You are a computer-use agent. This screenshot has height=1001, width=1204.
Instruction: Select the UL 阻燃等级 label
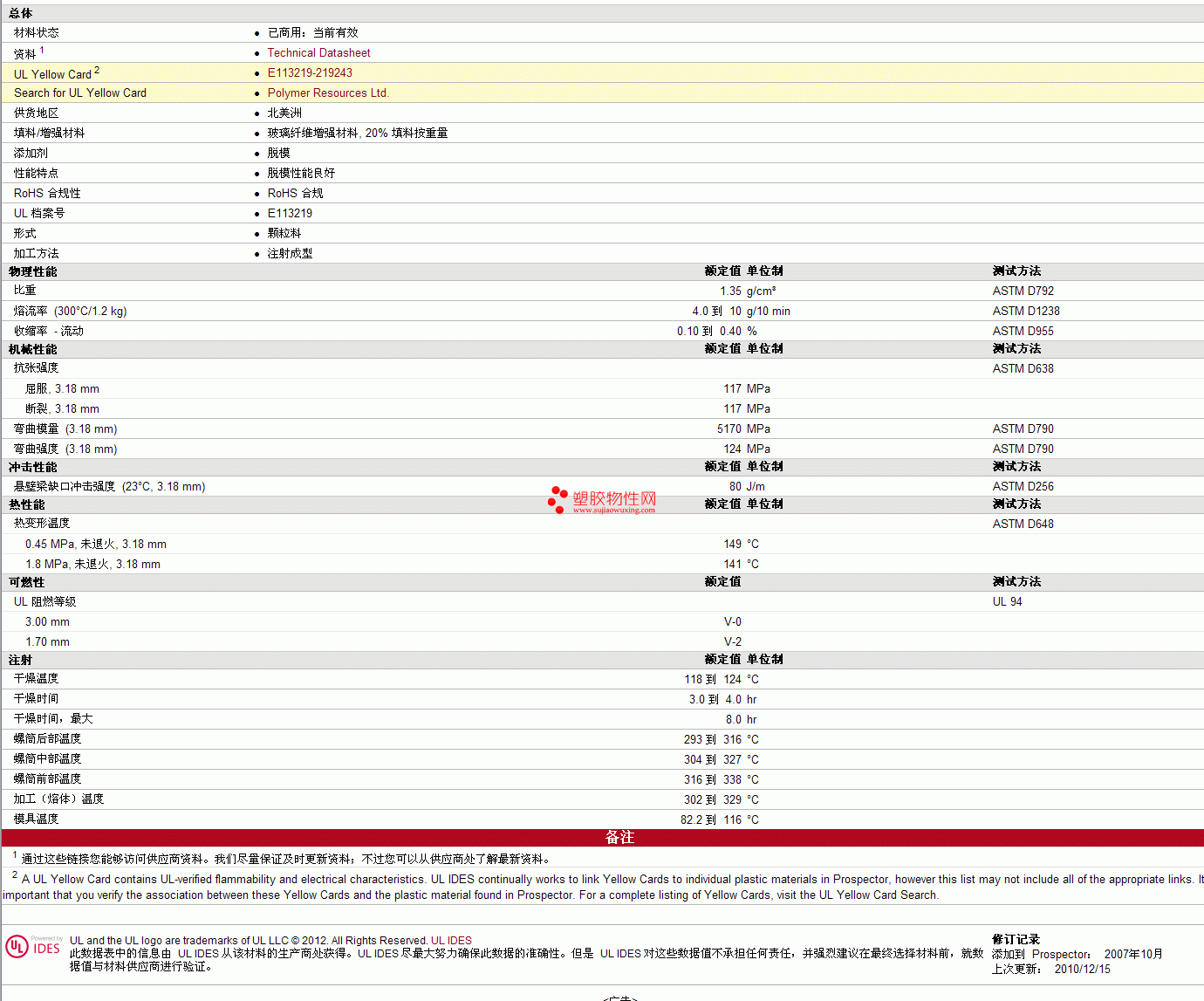pyautogui.click(x=45, y=602)
